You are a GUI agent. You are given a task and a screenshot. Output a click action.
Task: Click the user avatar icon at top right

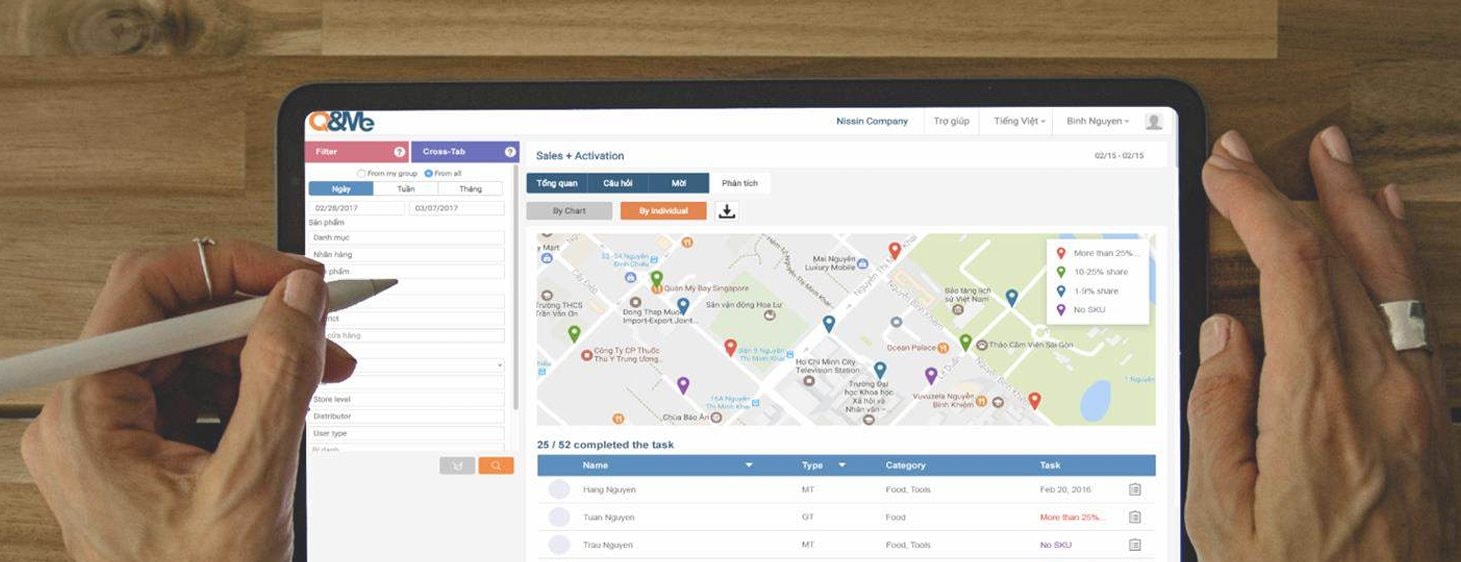click(x=1153, y=121)
